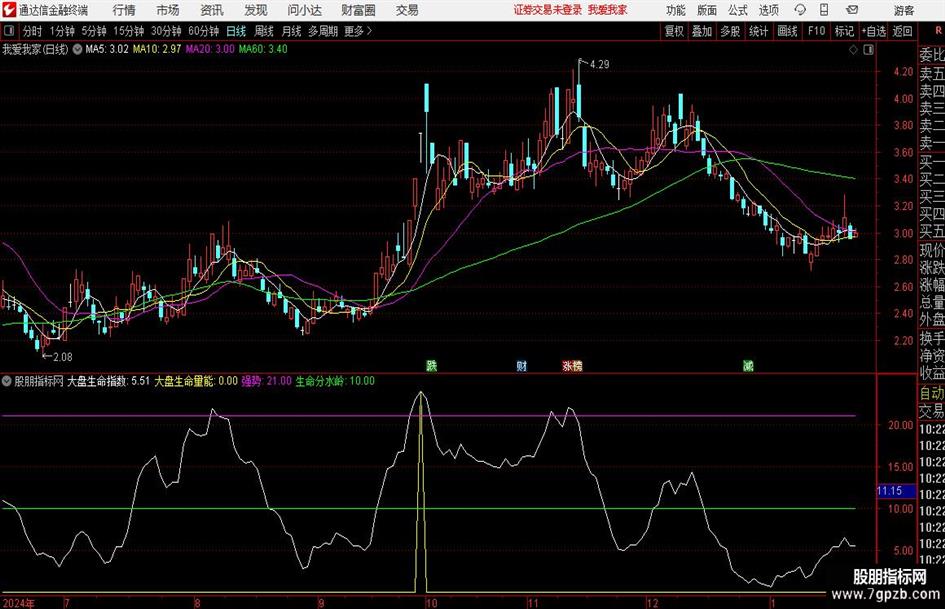The width and height of the screenshot is (945, 609).
Task: Click the green 跌 event marker
Action: tap(432, 365)
